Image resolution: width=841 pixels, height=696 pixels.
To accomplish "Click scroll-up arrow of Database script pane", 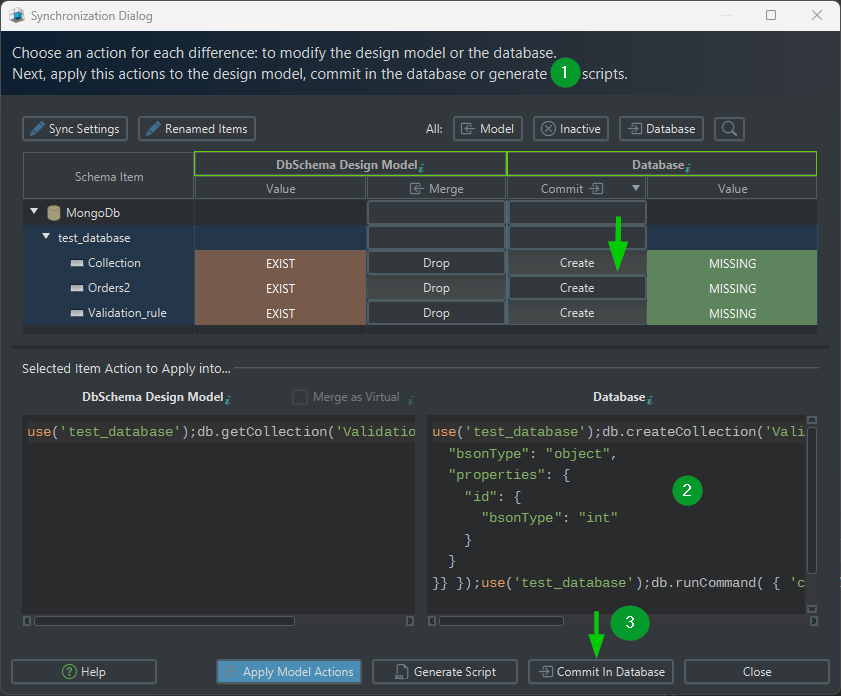I will point(812,420).
